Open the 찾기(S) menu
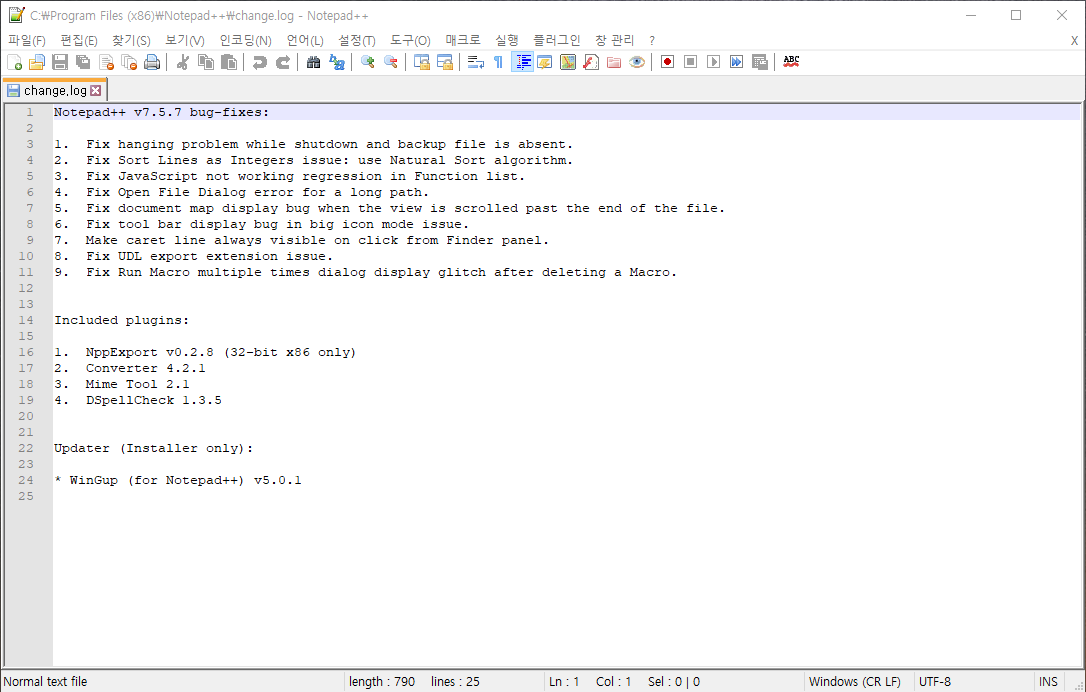The image size is (1086, 692). click(132, 41)
